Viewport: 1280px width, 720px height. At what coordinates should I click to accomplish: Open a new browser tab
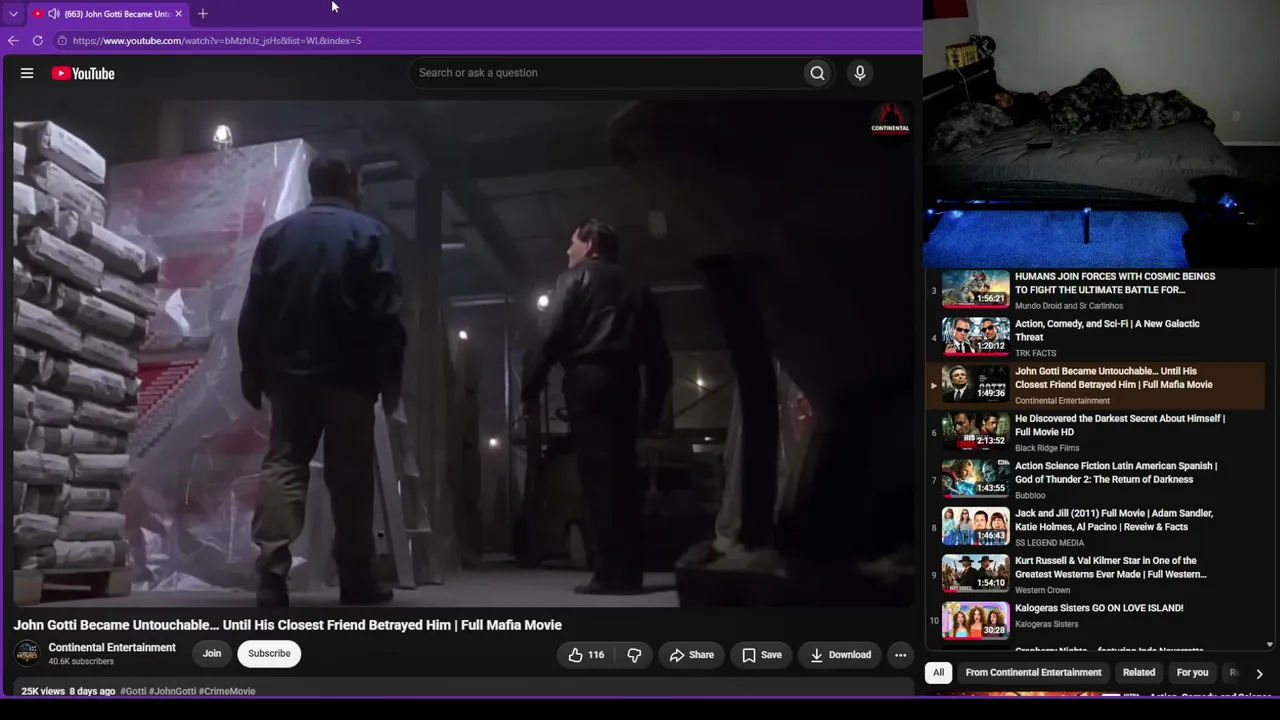(203, 14)
